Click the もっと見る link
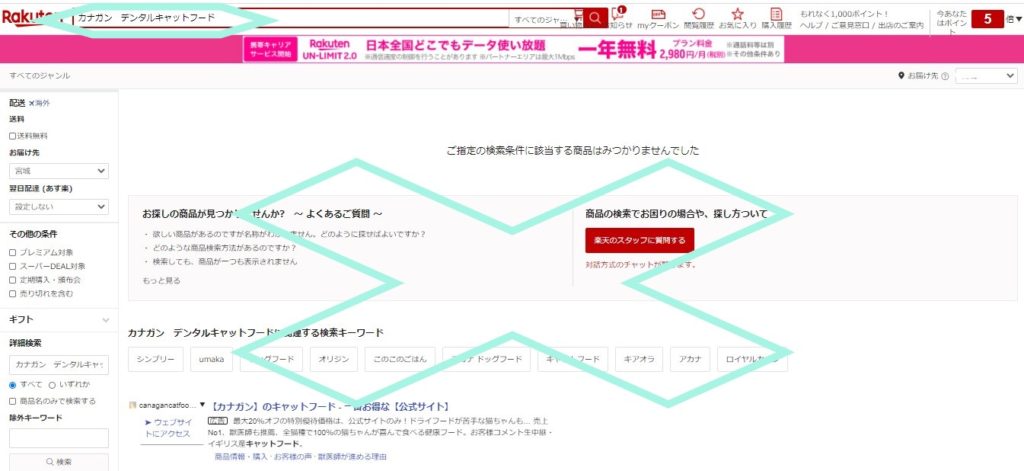 click(161, 281)
